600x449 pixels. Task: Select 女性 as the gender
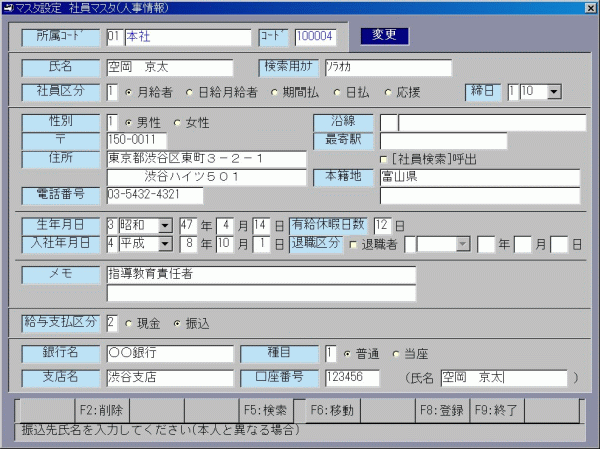pos(178,123)
